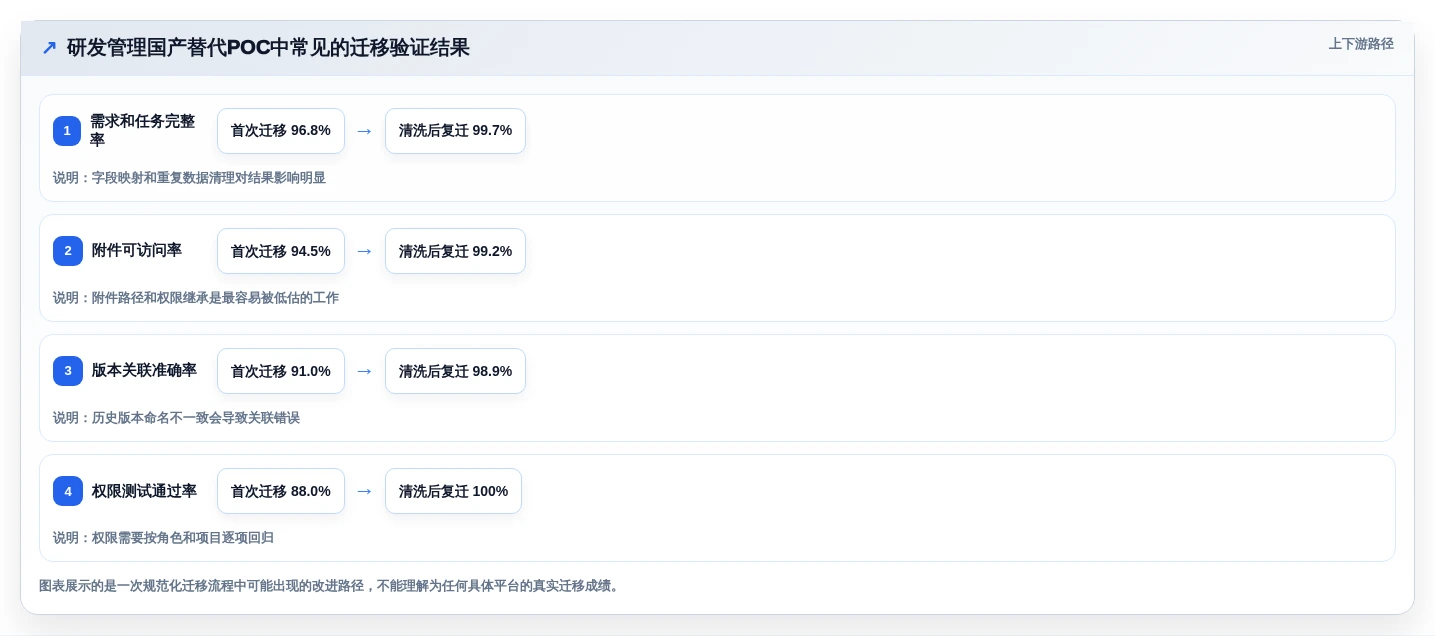Screen dimensions: 1435x636
Task: Click the arrow between 96.8% and 99.7%
Action: (x=365, y=131)
